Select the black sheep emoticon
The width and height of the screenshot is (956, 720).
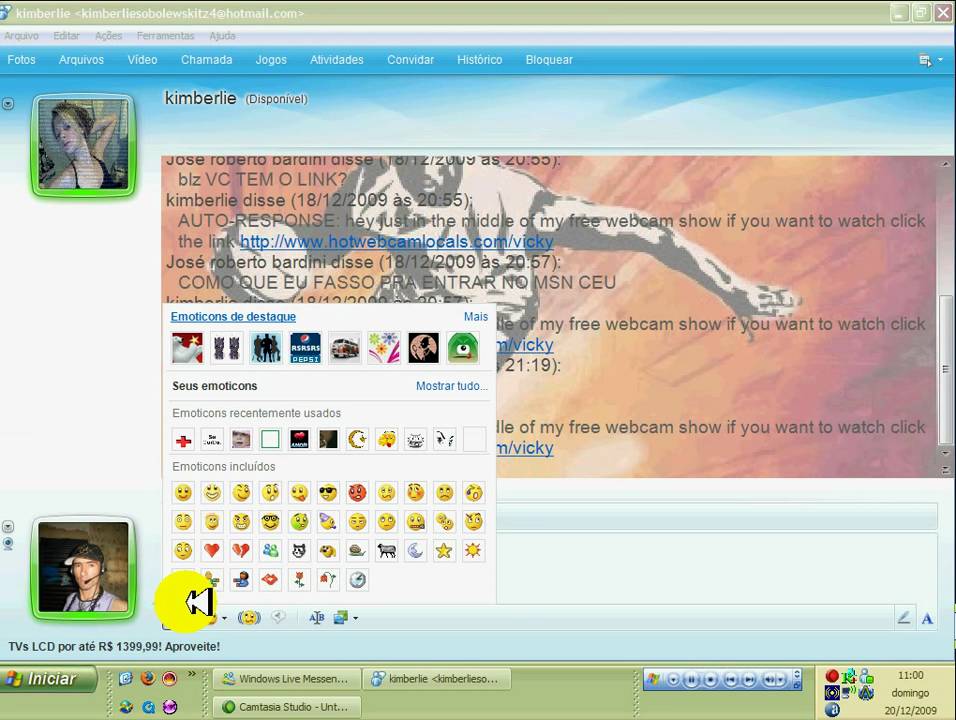click(x=387, y=551)
